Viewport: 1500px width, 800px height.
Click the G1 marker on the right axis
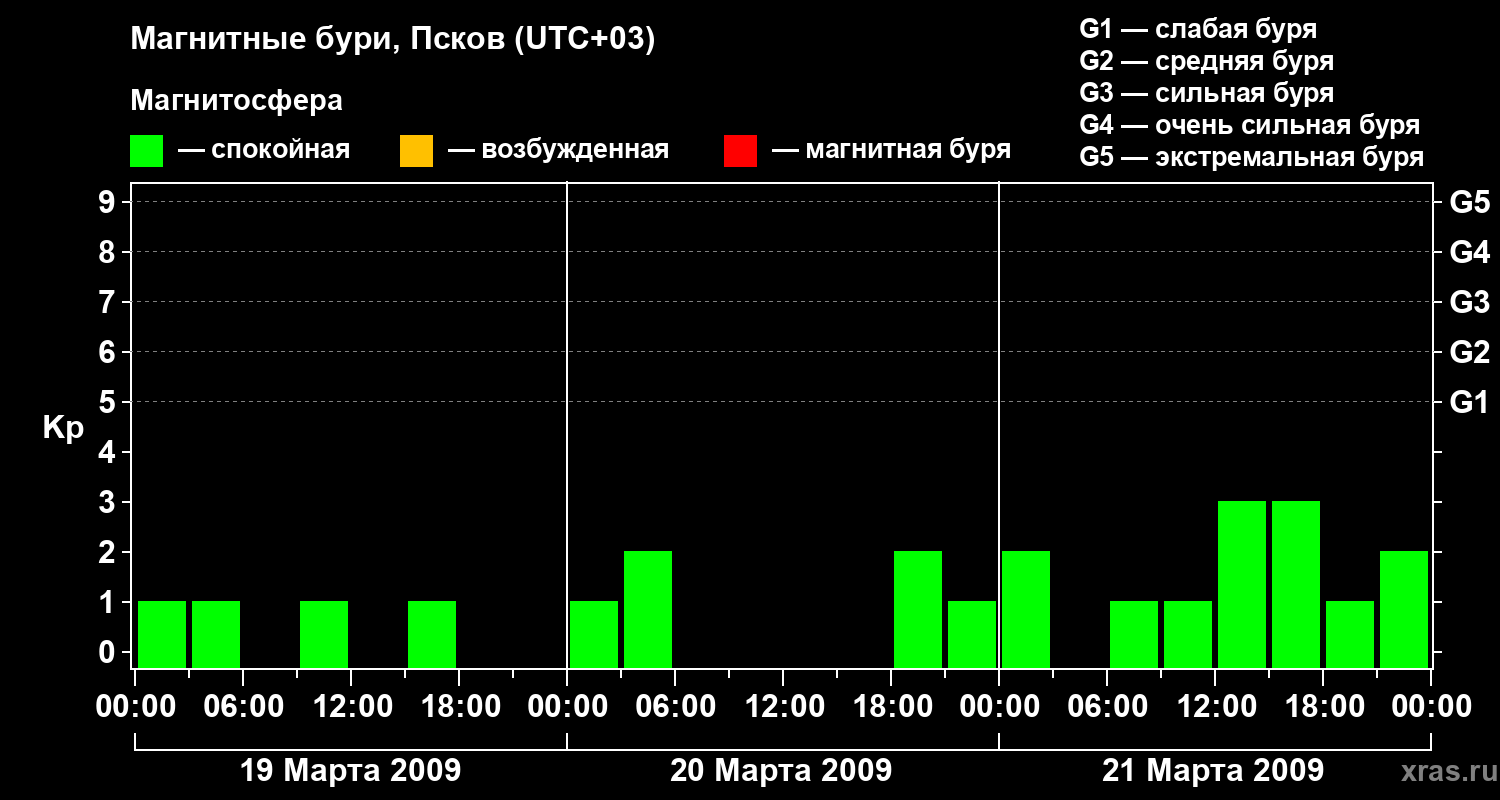(1469, 402)
